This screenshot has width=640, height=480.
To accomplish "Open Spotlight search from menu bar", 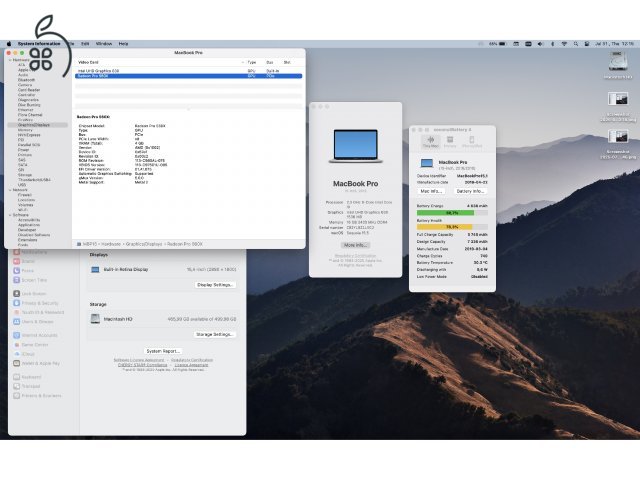I will 576,44.
